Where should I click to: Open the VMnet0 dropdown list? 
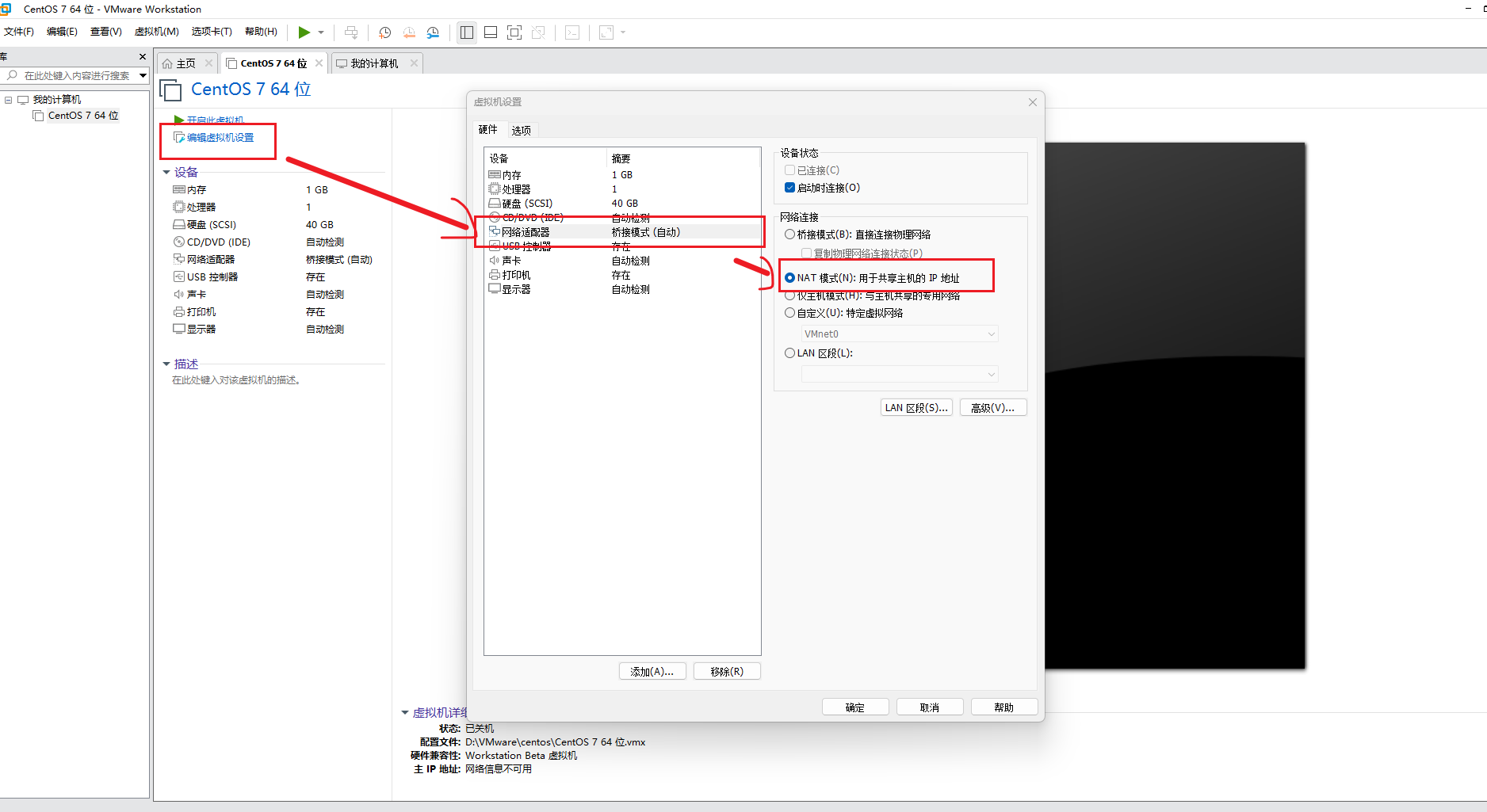(900, 334)
